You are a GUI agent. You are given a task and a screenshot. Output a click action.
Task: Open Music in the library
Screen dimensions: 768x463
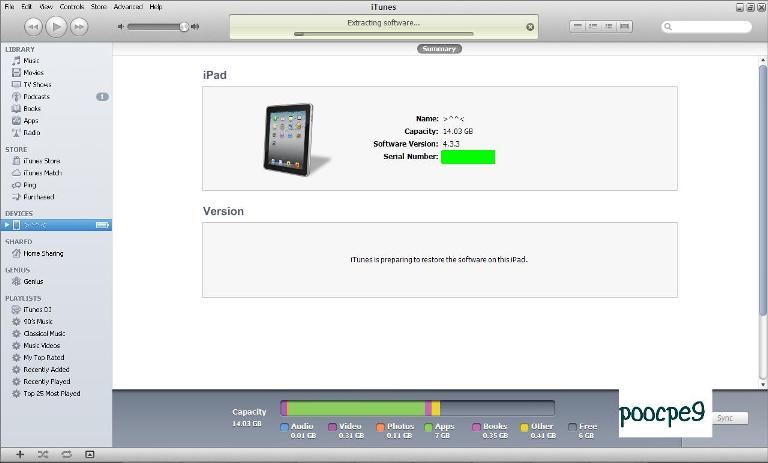coord(31,60)
